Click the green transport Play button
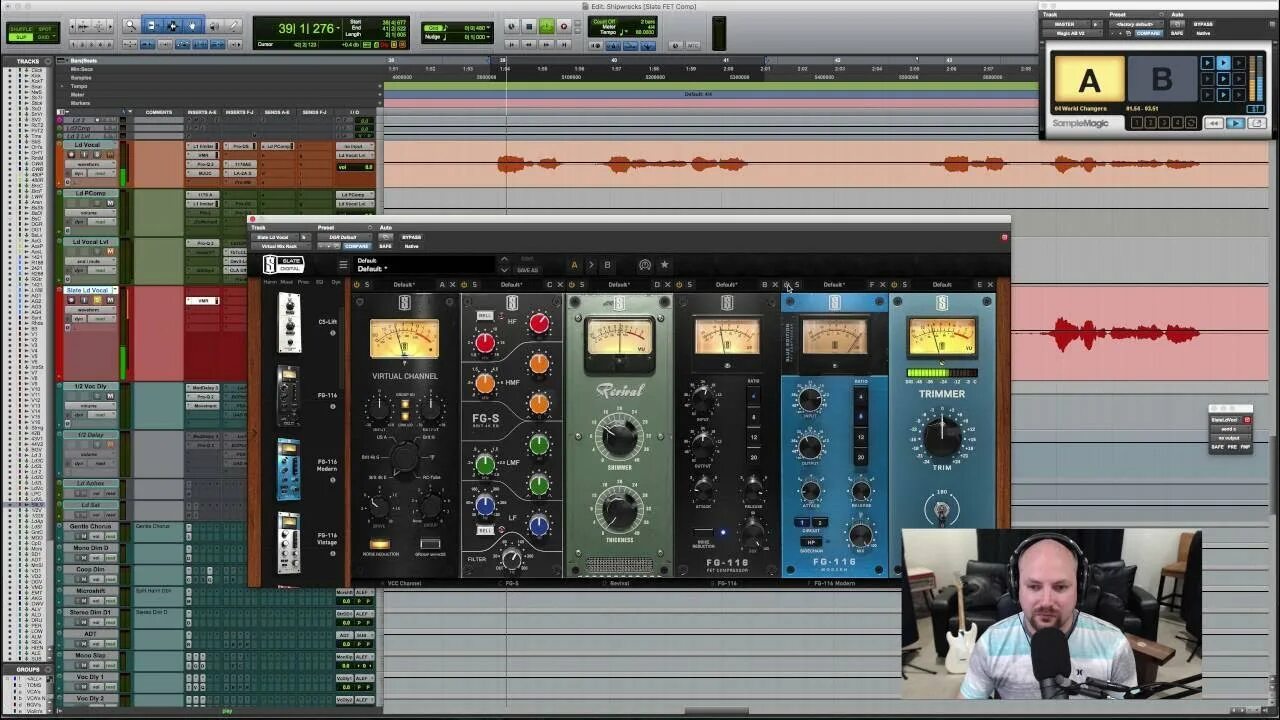Viewport: 1280px width, 720px height. [x=546, y=27]
